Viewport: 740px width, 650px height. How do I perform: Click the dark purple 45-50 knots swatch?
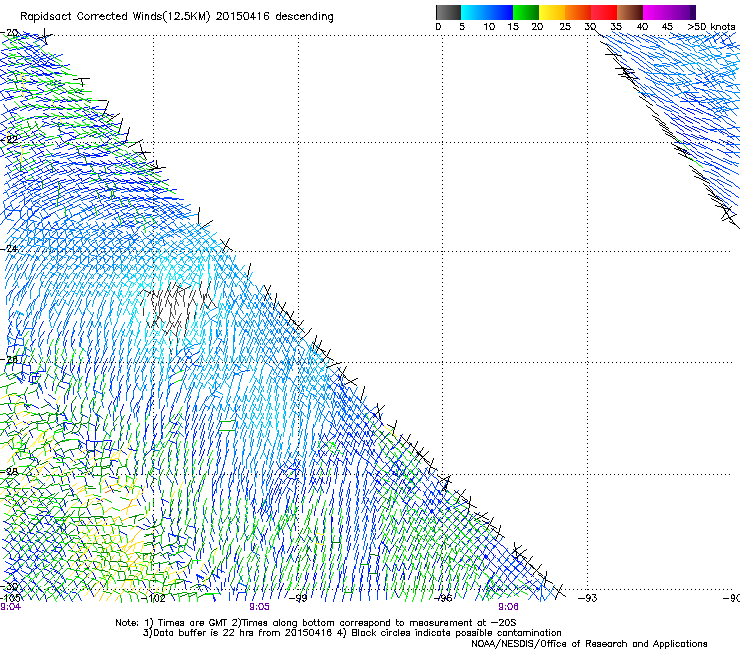pos(682,12)
